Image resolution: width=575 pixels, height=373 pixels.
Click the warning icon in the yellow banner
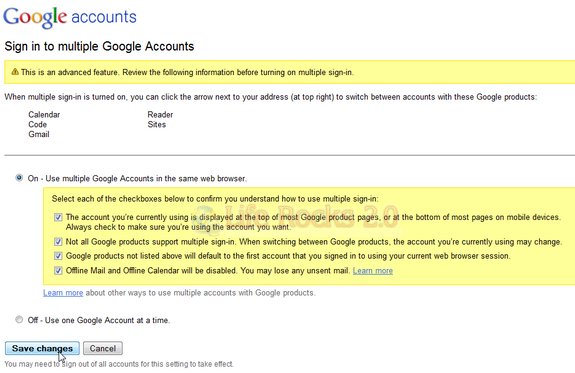point(15,72)
